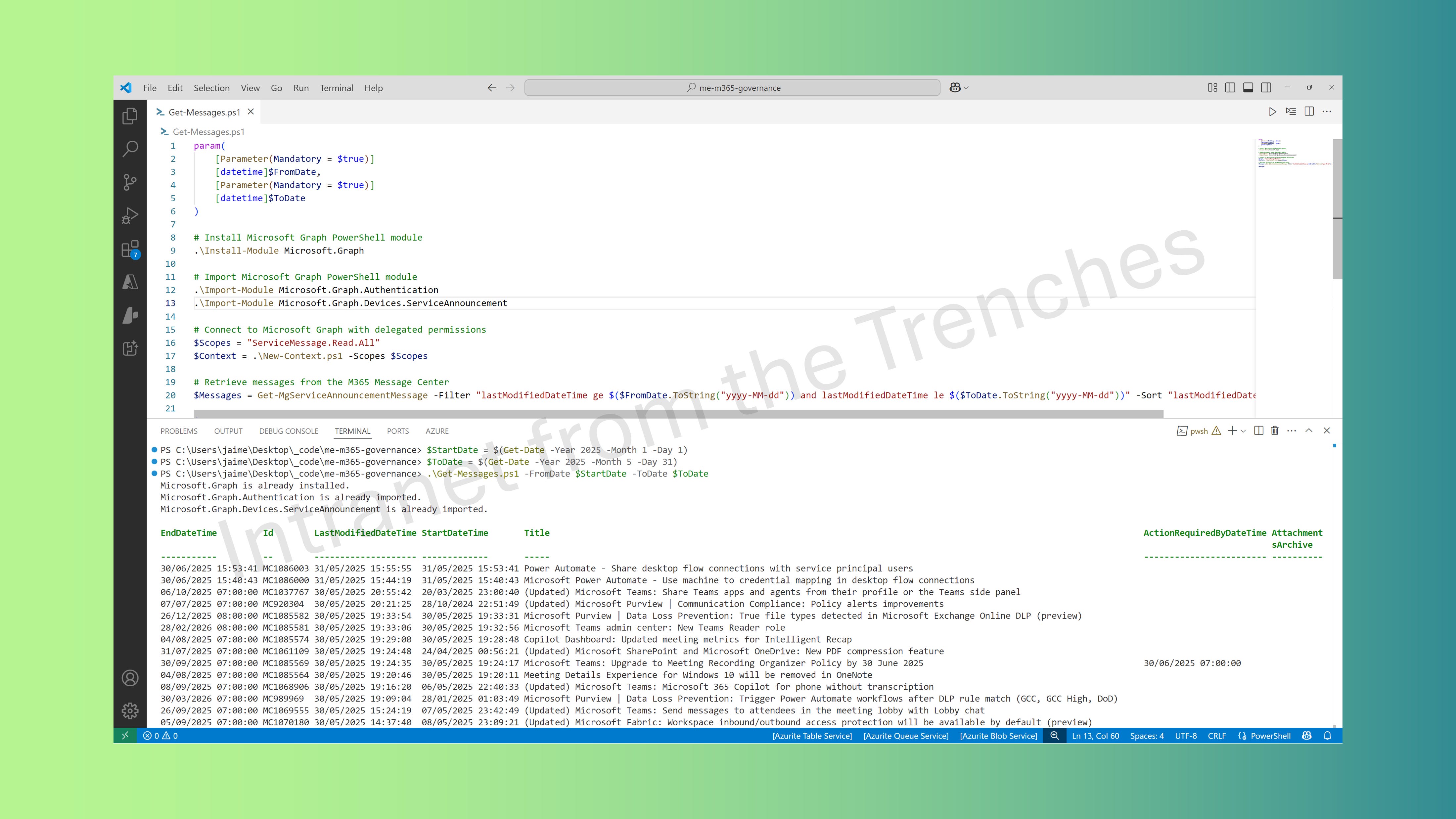Open the launch profile dropdown chevron
The image size is (1456, 819).
point(1243,431)
